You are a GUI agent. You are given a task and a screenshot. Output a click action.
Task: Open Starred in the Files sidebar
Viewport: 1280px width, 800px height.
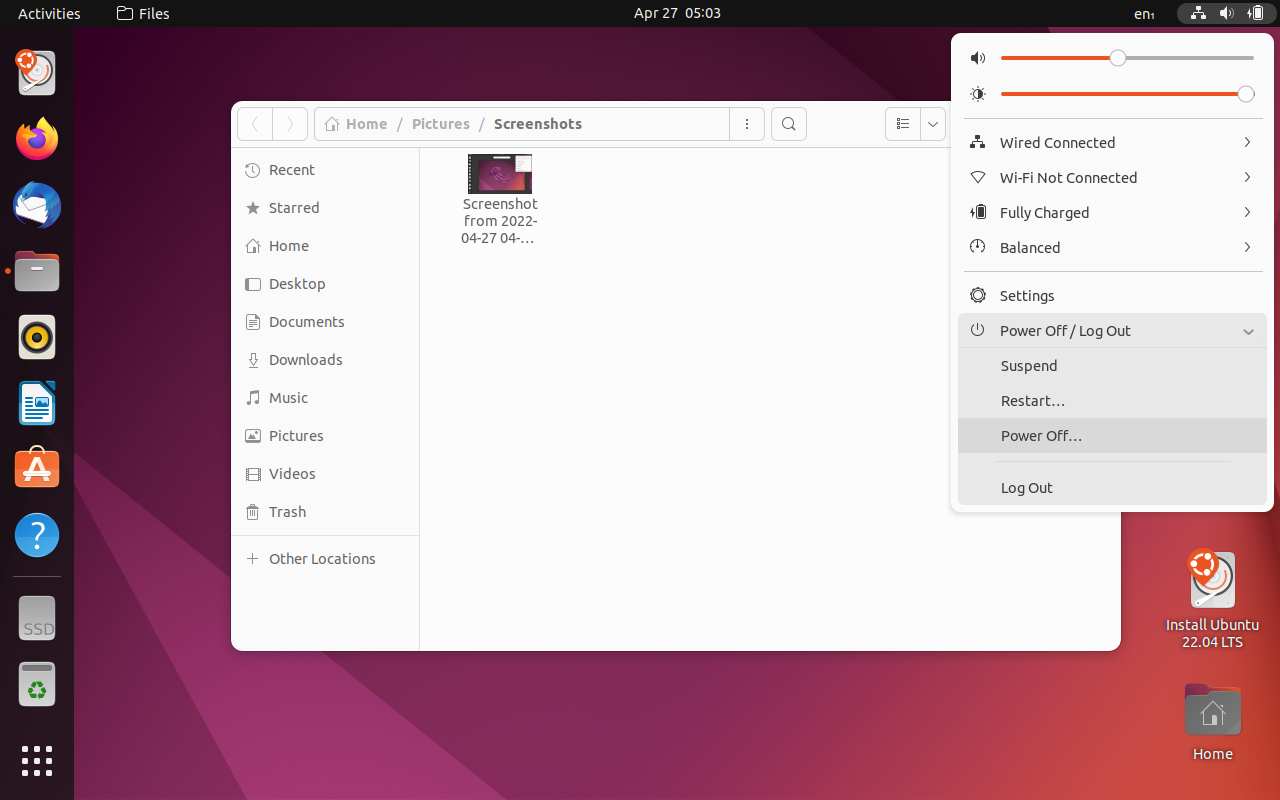click(325, 208)
